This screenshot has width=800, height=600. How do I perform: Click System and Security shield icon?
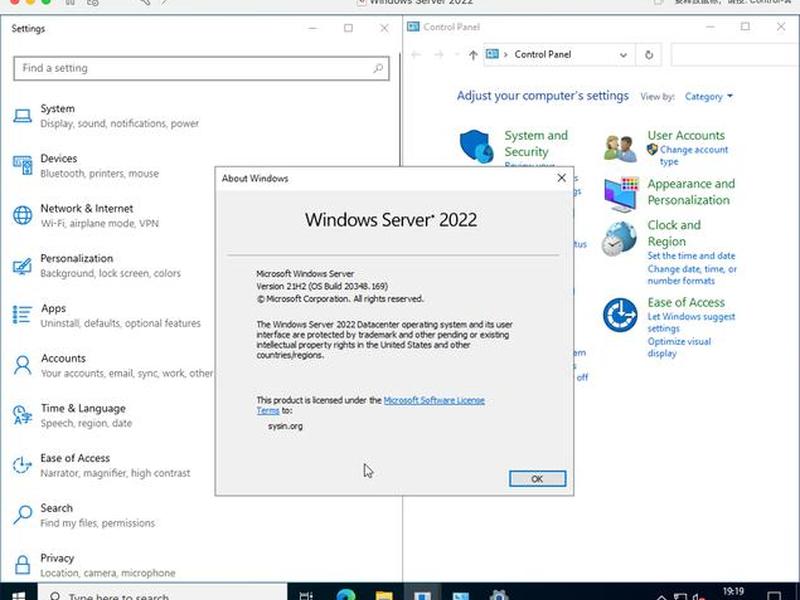coord(477,146)
